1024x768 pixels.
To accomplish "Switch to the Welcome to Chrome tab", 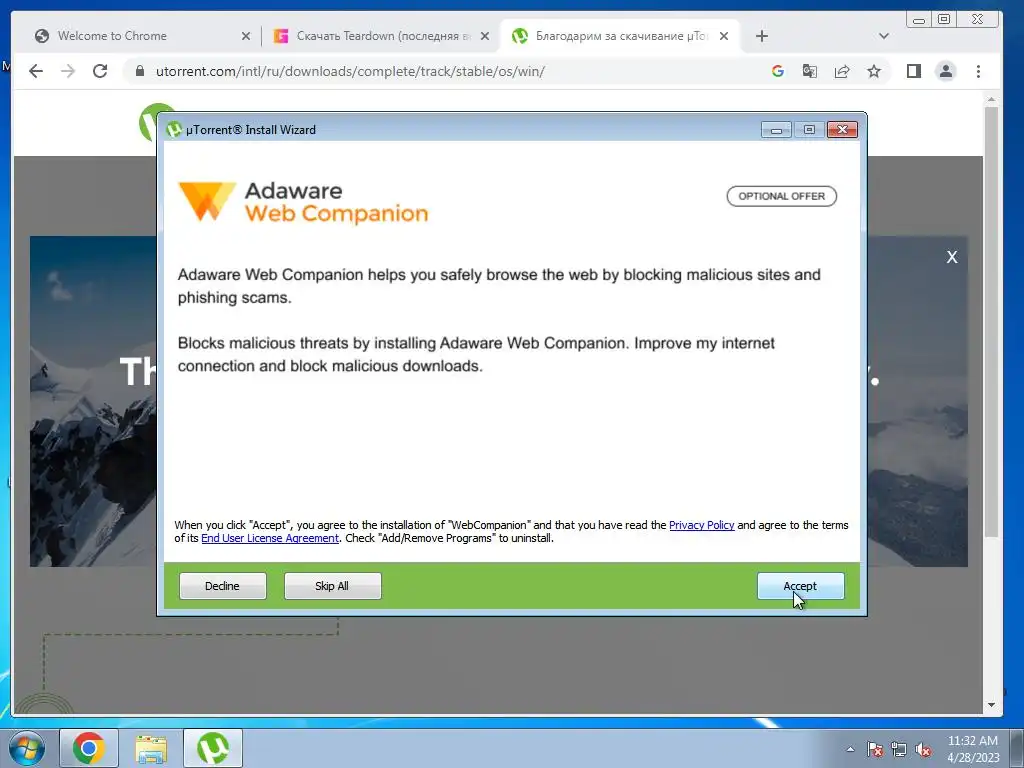I will click(143, 36).
